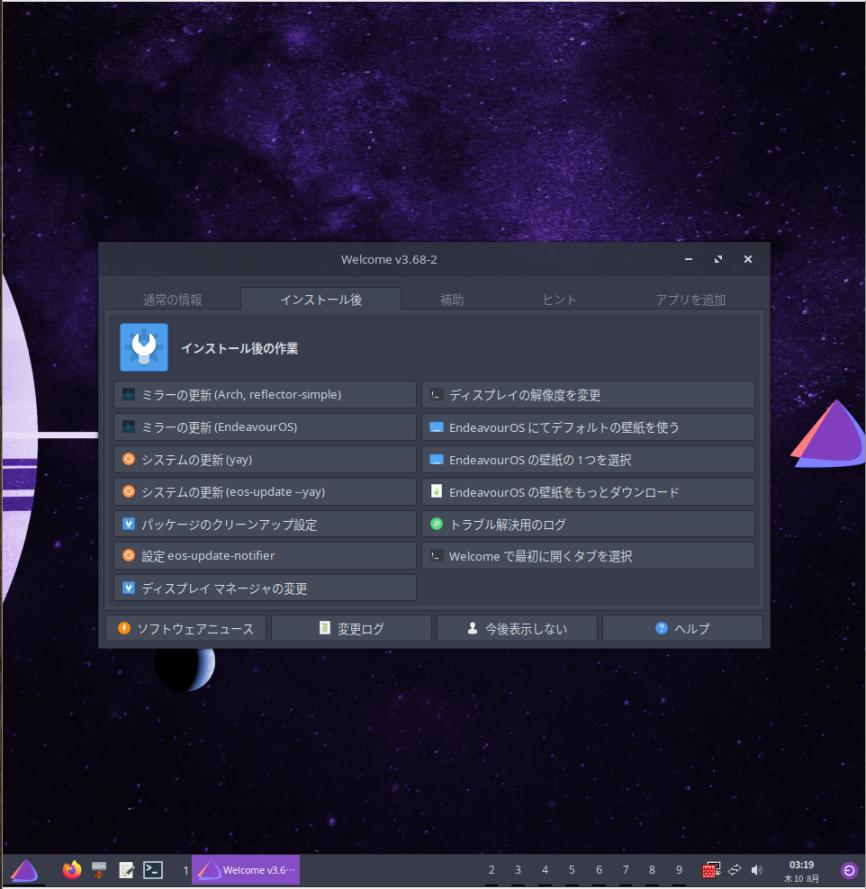Click ミラーの更新 (EndeavourOS) button
866x889 pixels.
pos(265,427)
